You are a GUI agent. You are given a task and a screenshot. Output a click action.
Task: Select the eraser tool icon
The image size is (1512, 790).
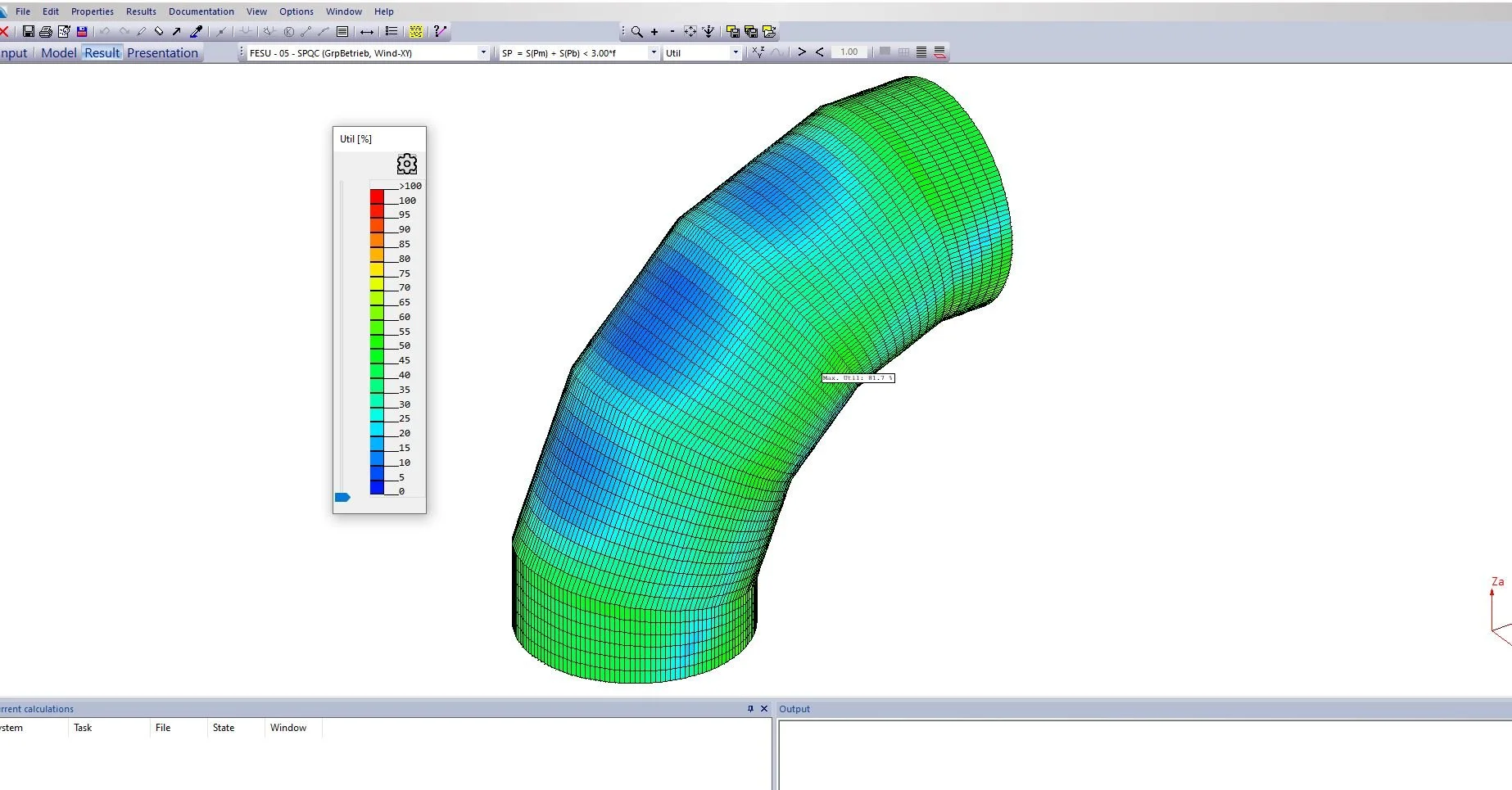click(159, 32)
